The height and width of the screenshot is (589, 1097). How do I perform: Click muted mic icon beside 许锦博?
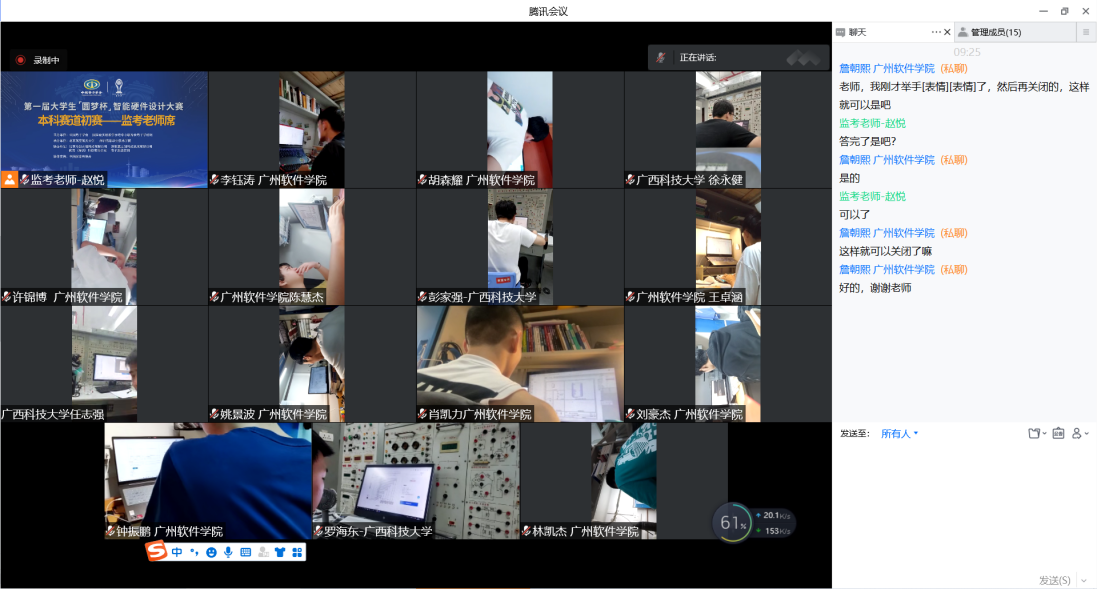(6, 297)
